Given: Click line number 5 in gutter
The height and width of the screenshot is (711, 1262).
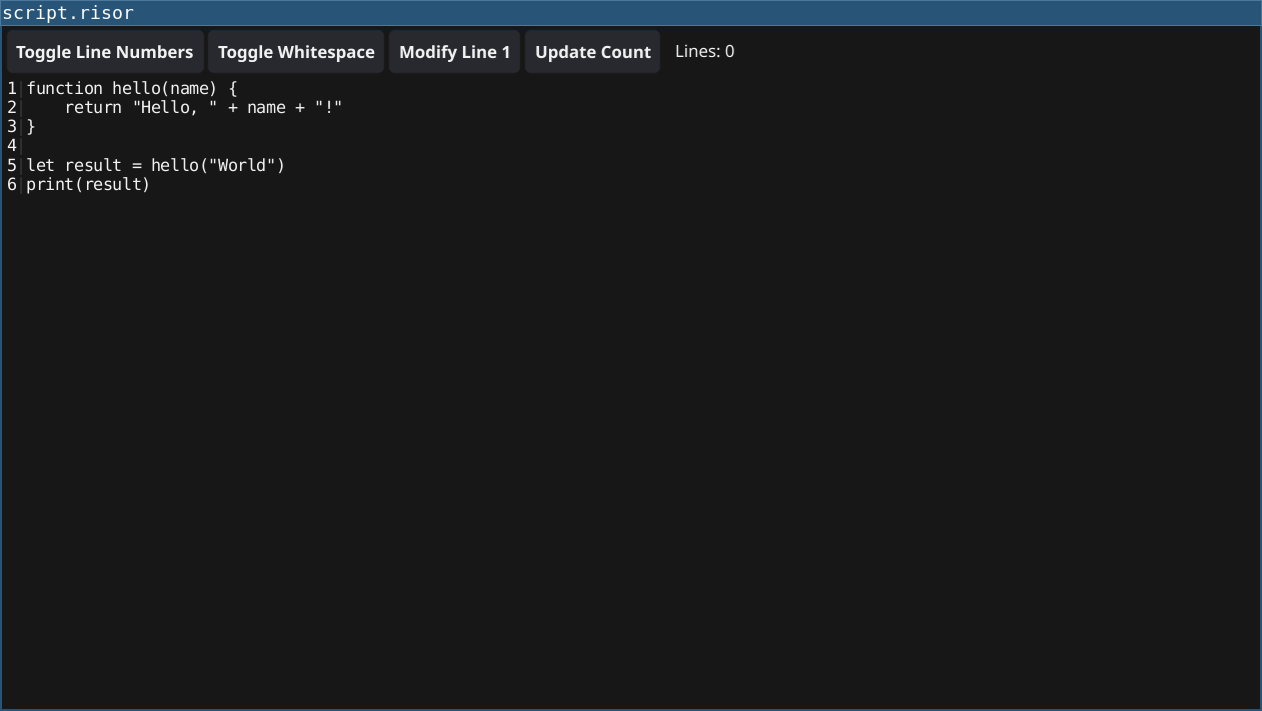Looking at the screenshot, I should click(12, 165).
